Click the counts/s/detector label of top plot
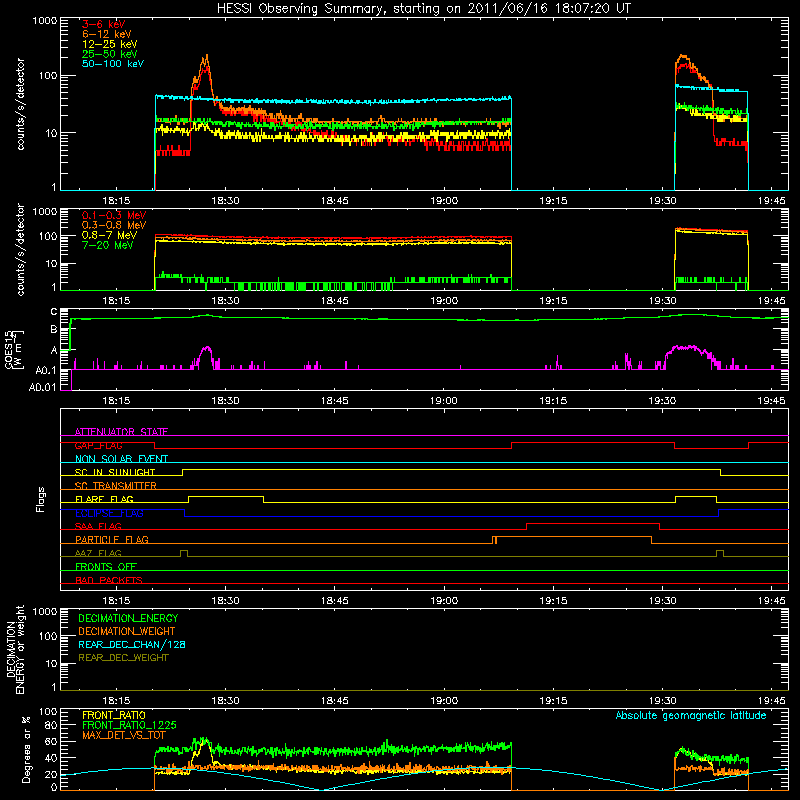 point(20,104)
